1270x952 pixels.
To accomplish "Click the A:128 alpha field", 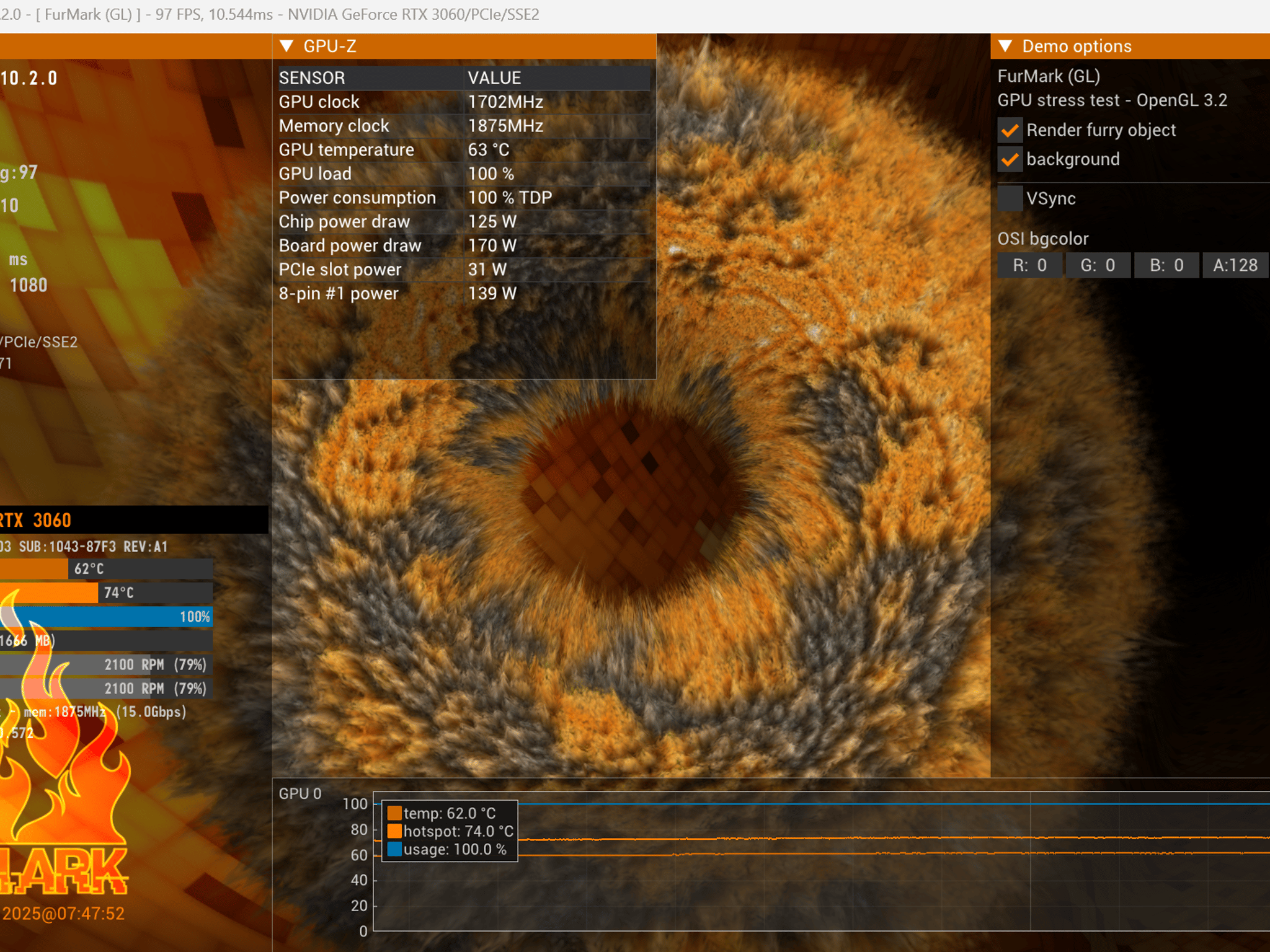I will 1235,265.
